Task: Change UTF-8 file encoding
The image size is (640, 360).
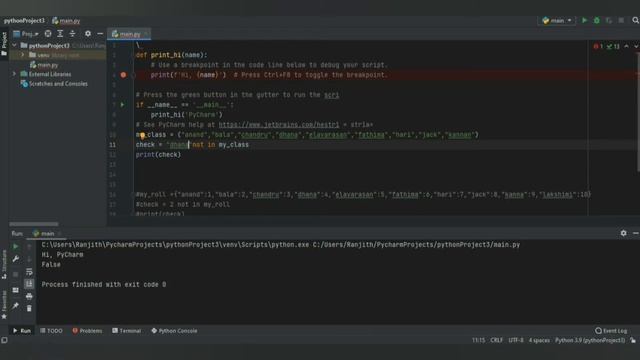Action: pyautogui.click(x=516, y=340)
